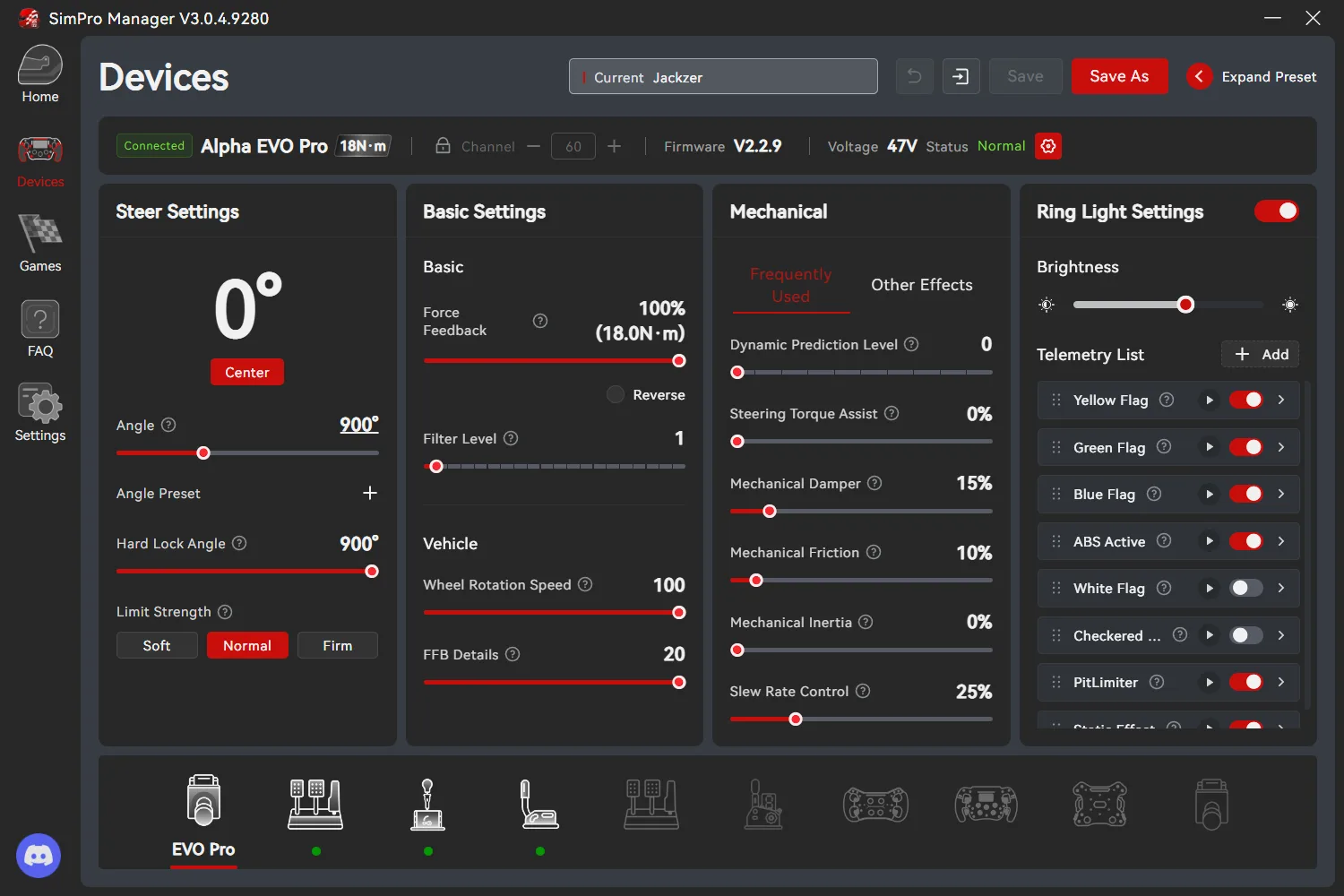Add a new Angle Preset
This screenshot has width=1344, height=896.
pyautogui.click(x=370, y=493)
